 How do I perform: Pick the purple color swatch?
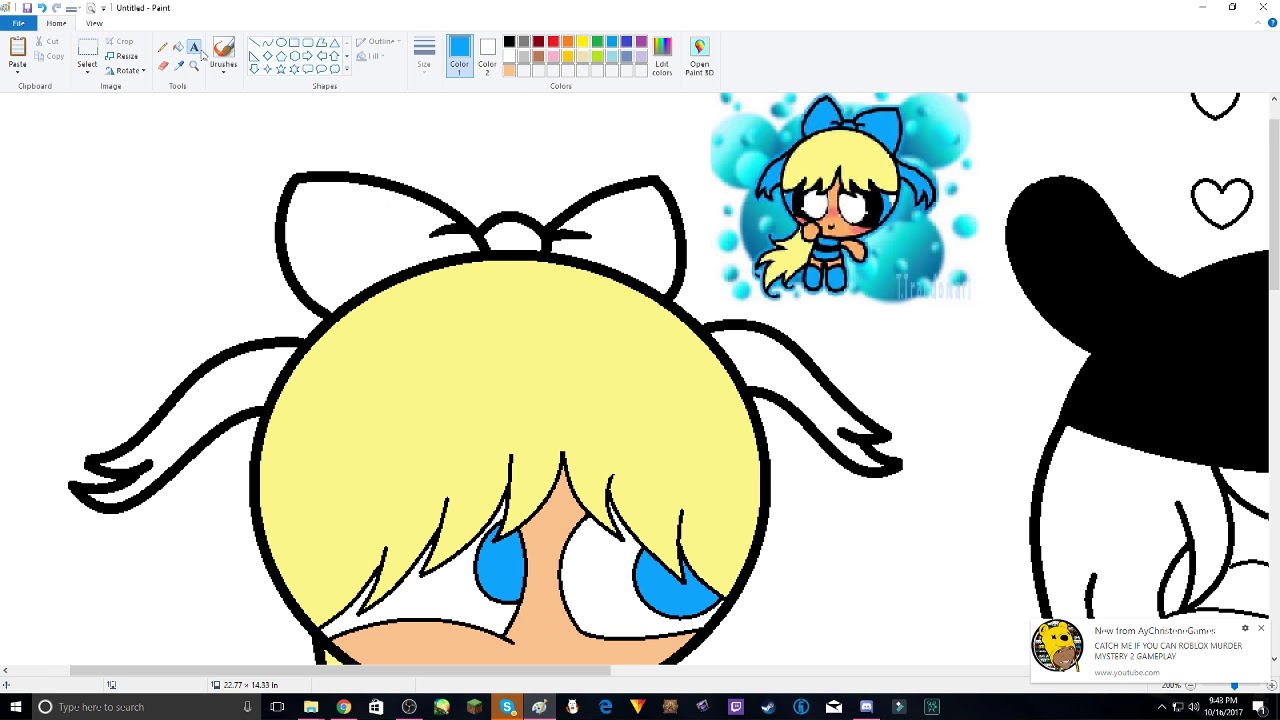641,42
